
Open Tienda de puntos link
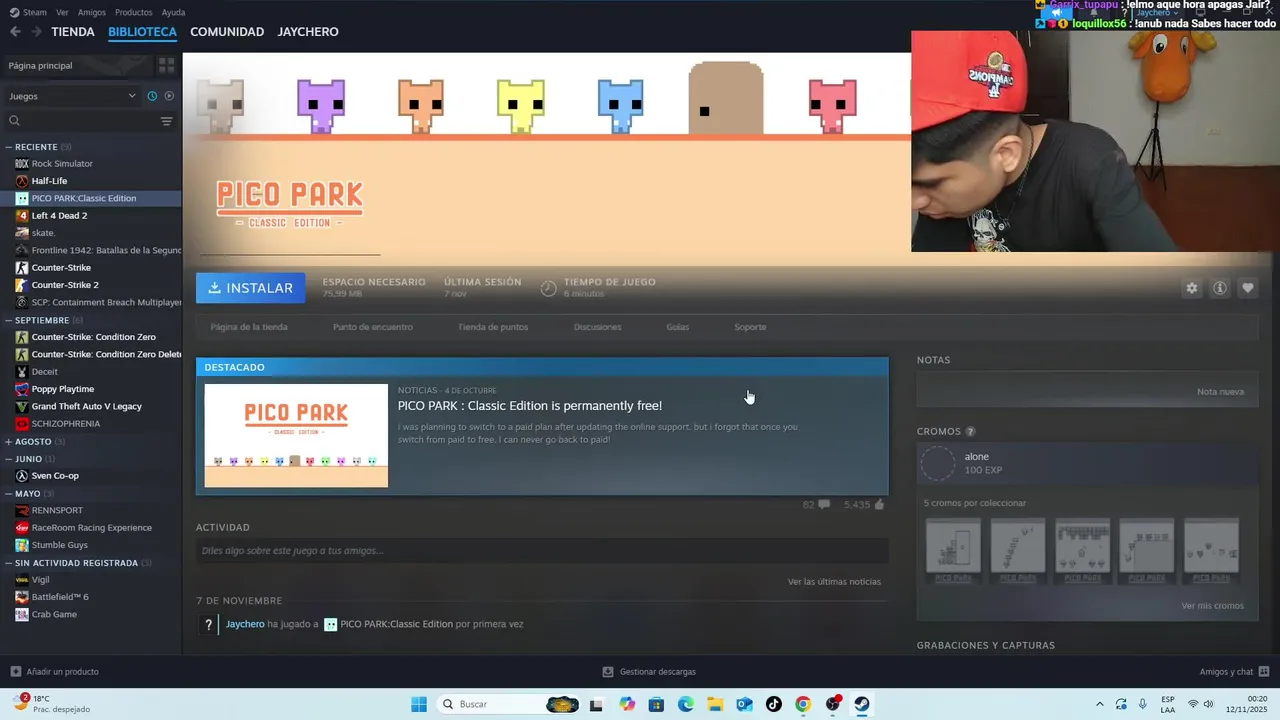(x=493, y=327)
